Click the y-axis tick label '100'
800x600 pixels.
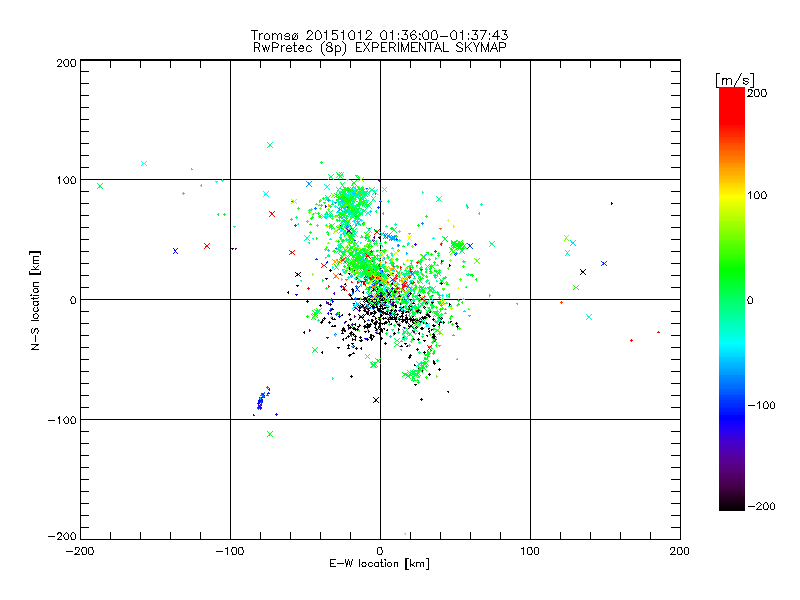click(x=66, y=180)
